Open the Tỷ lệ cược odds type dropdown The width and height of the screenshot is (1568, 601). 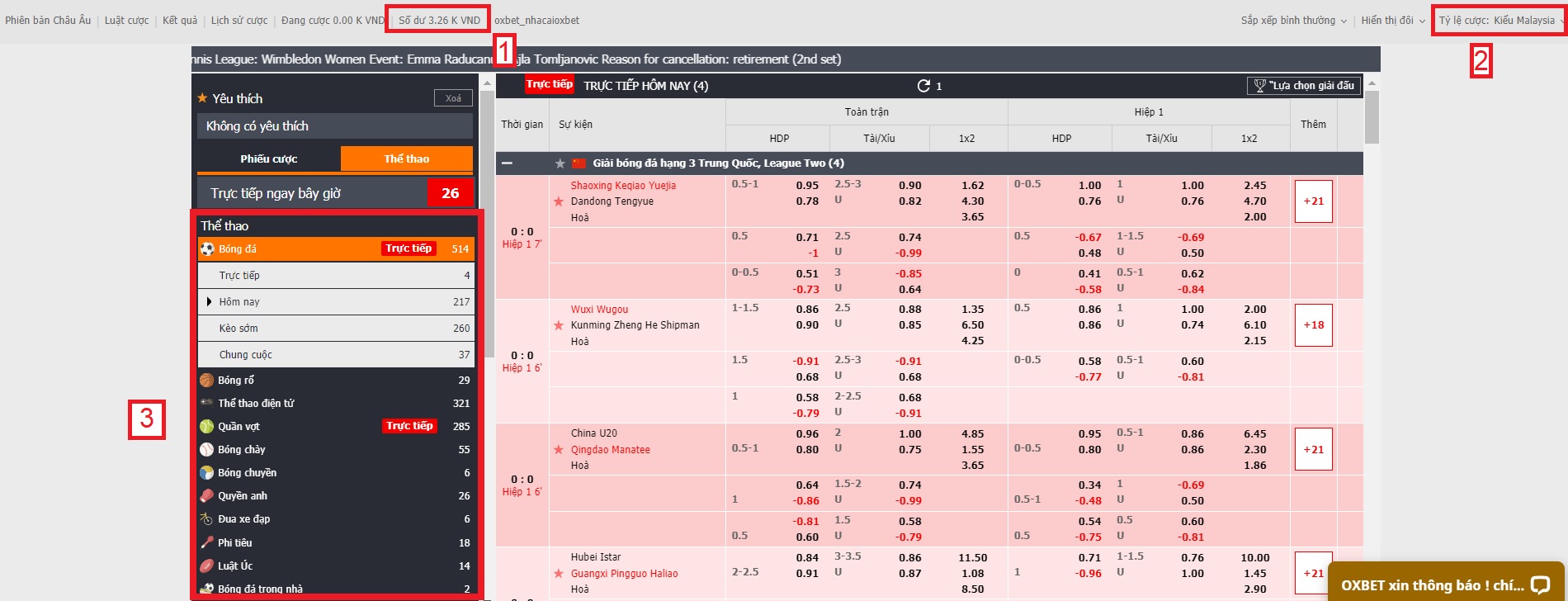click(x=1498, y=21)
